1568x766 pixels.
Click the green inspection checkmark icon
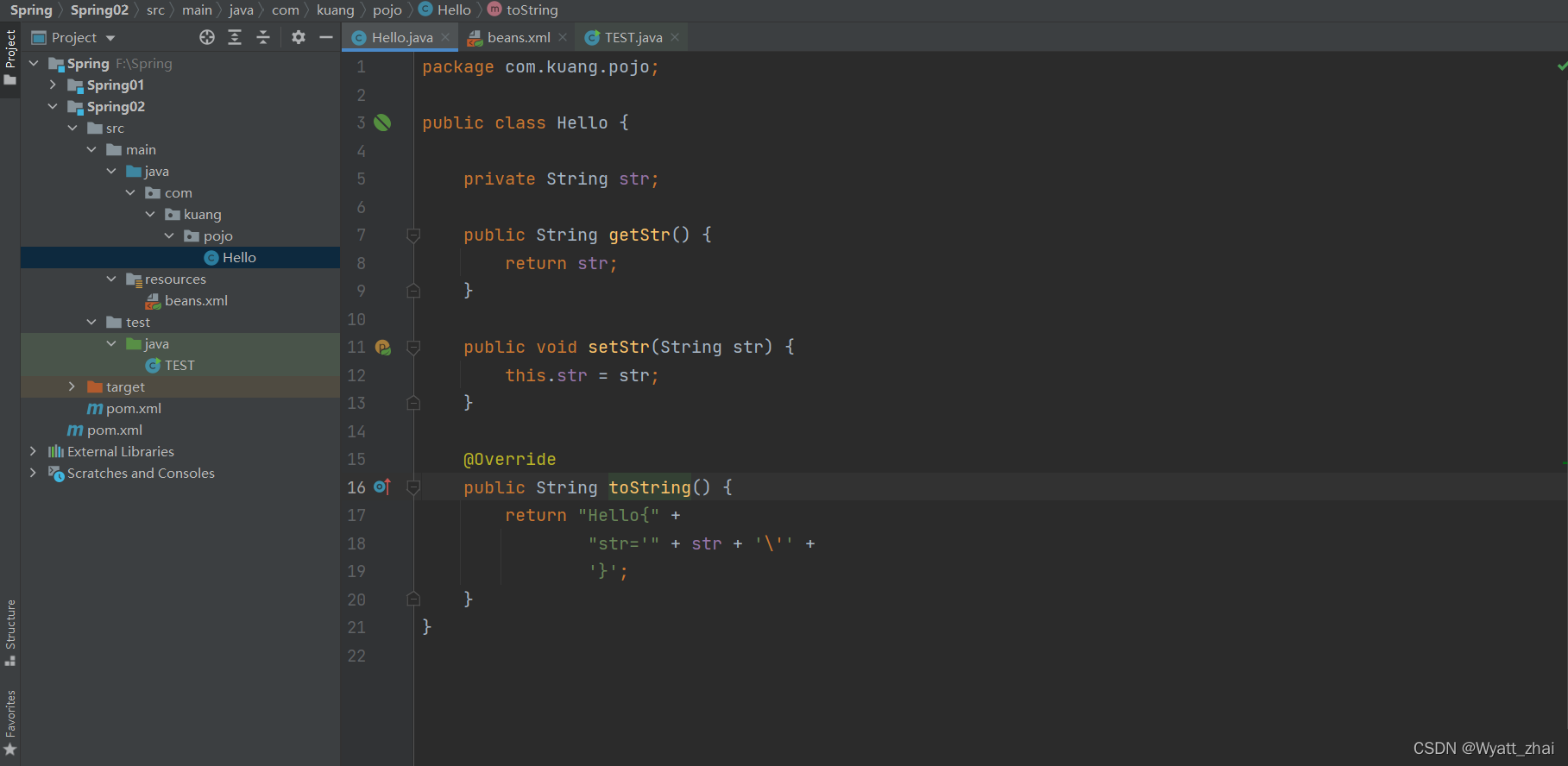pos(1562,66)
